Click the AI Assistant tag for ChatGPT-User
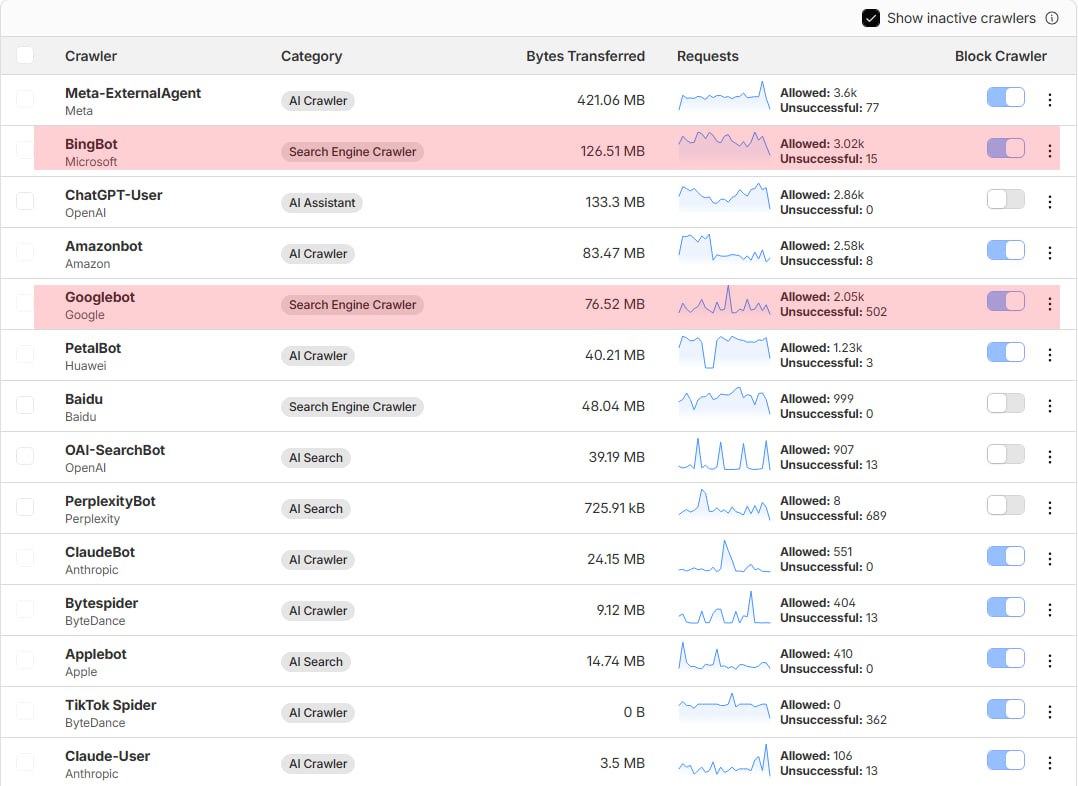 (322, 203)
